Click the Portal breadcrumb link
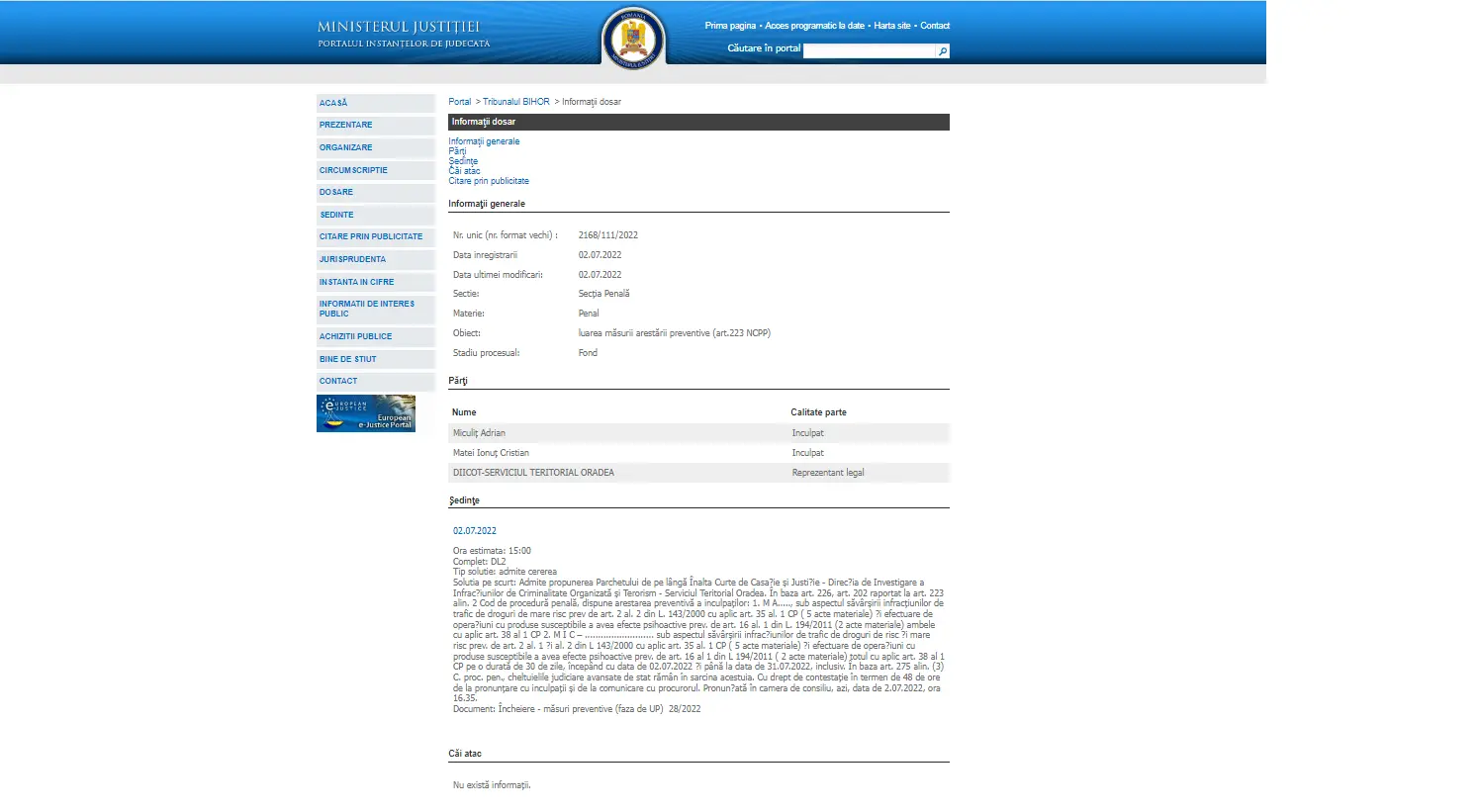 460,102
